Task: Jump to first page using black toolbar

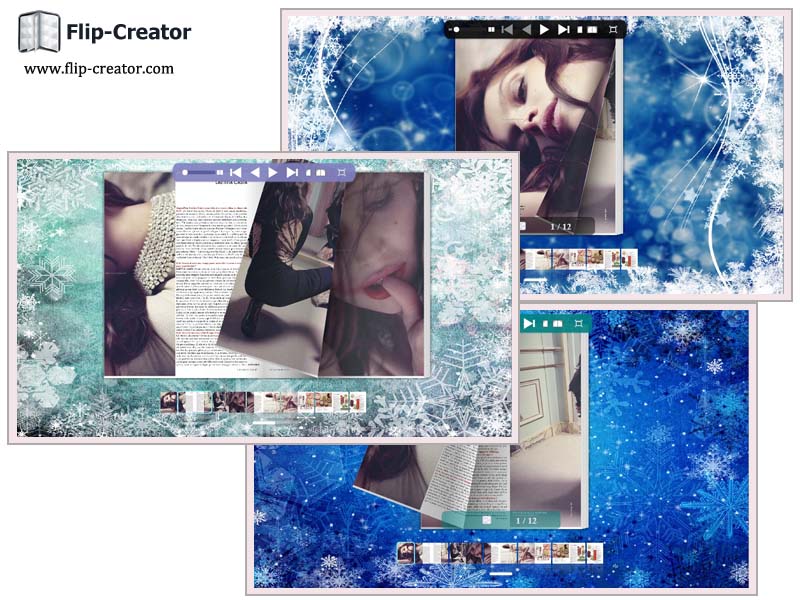Action: [507, 30]
